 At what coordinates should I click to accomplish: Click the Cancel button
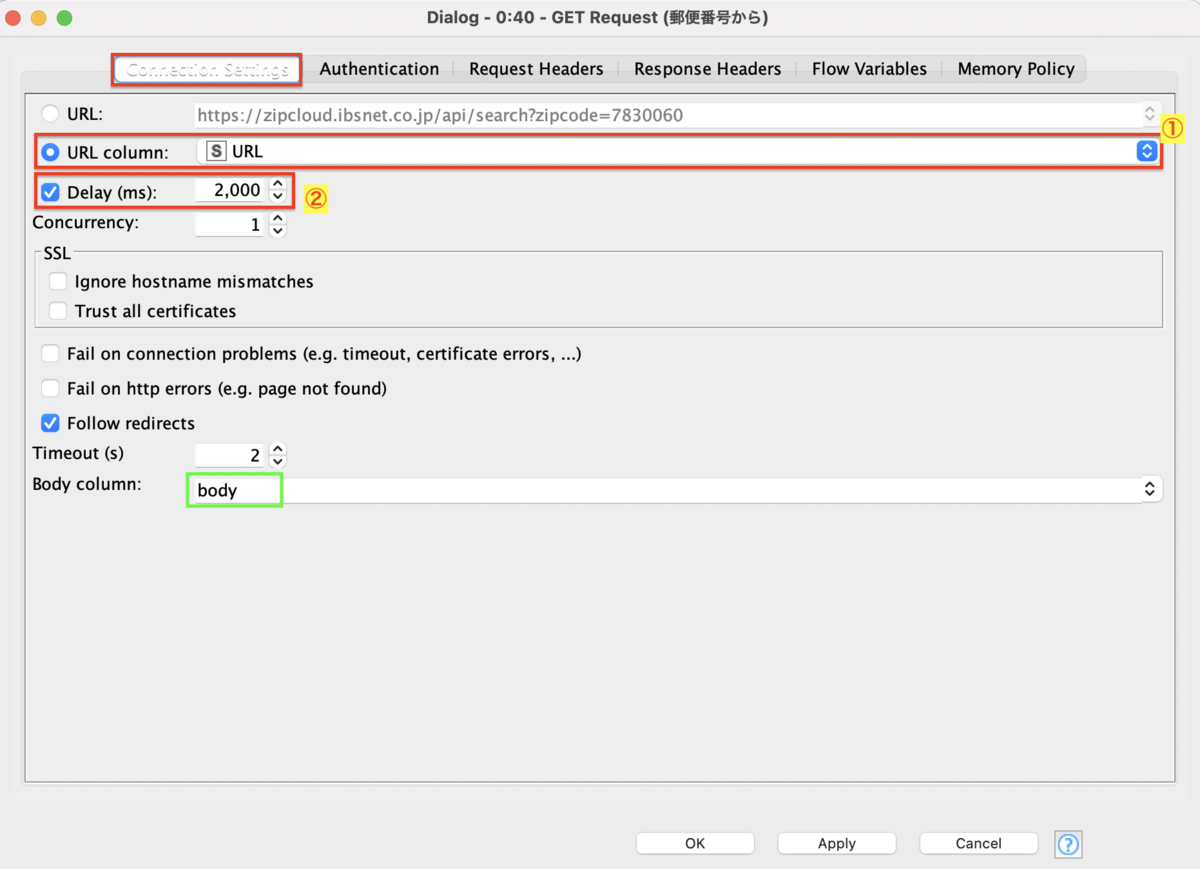click(x=979, y=843)
